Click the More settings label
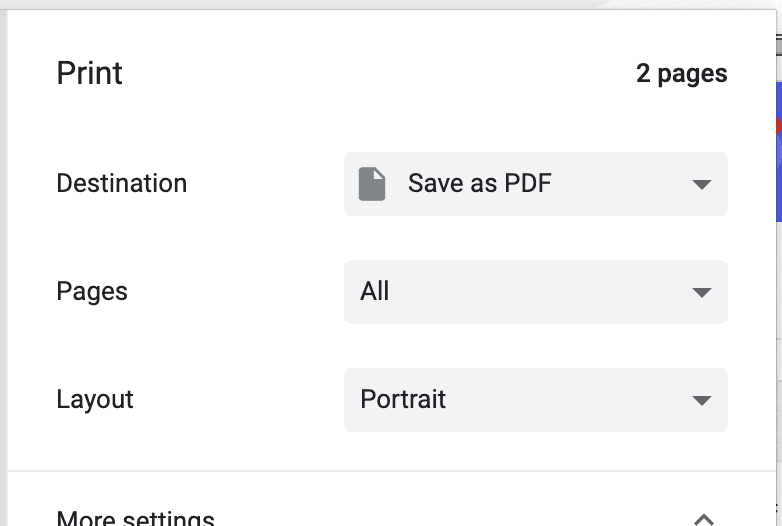 (135, 519)
